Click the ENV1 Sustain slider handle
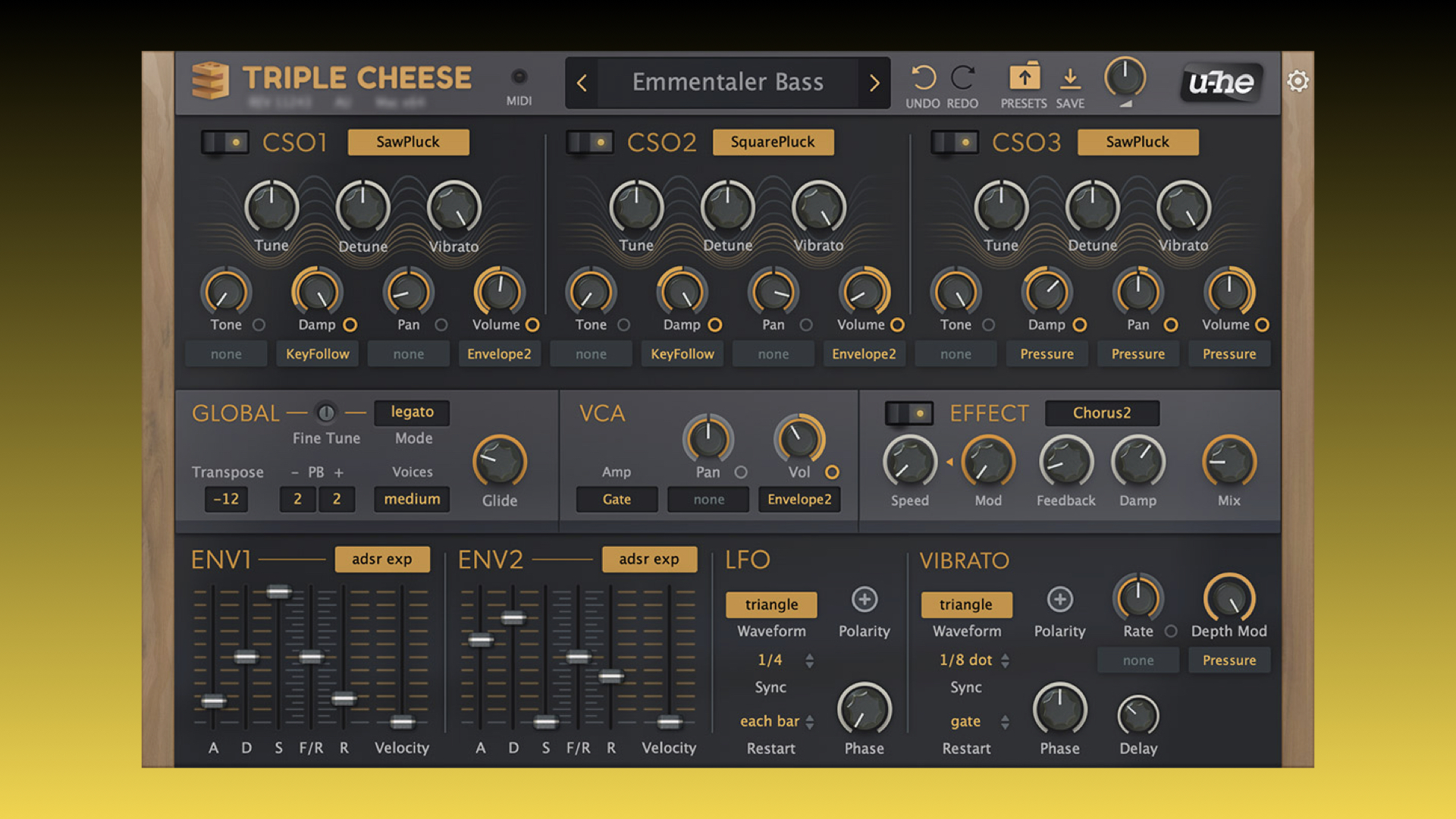This screenshot has height=819, width=1456. tap(278, 592)
